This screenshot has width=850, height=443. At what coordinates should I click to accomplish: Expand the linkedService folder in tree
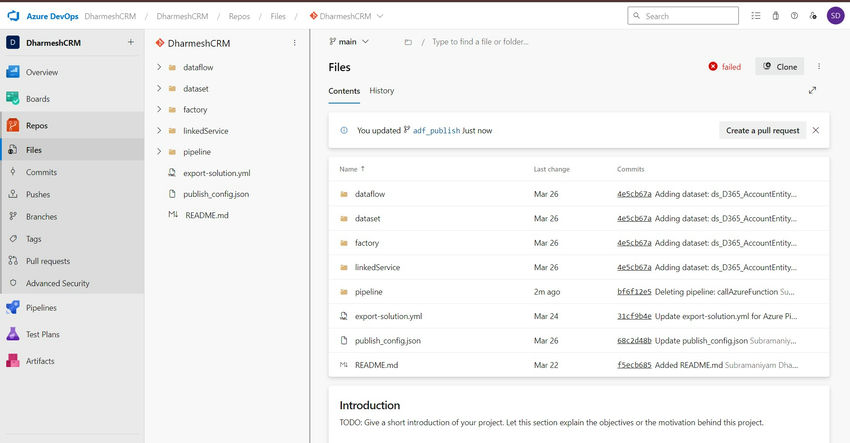[x=159, y=131]
